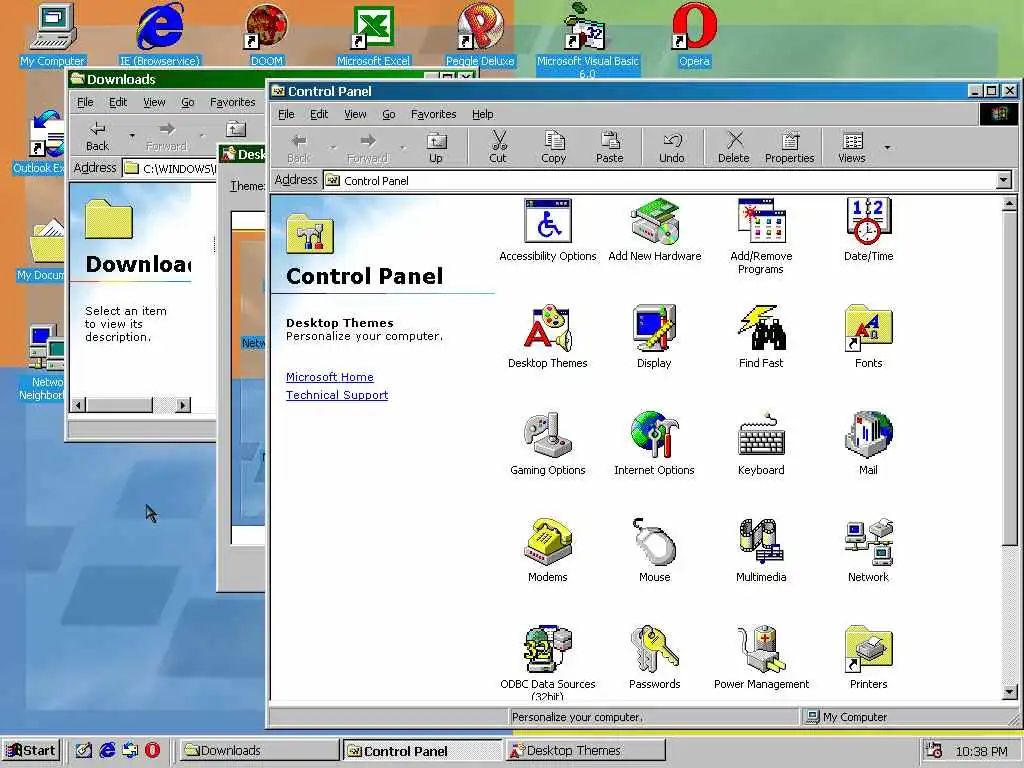The width and height of the screenshot is (1024, 768).
Task: Expand the Views dropdown arrow
Action: [x=887, y=148]
